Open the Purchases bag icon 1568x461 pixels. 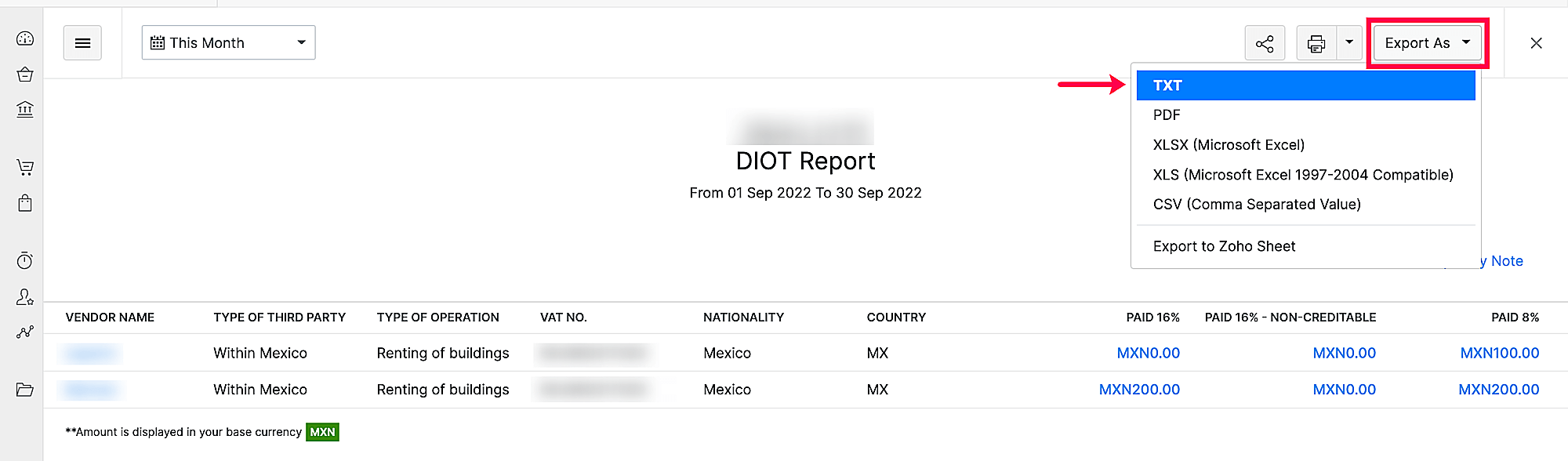(x=24, y=202)
